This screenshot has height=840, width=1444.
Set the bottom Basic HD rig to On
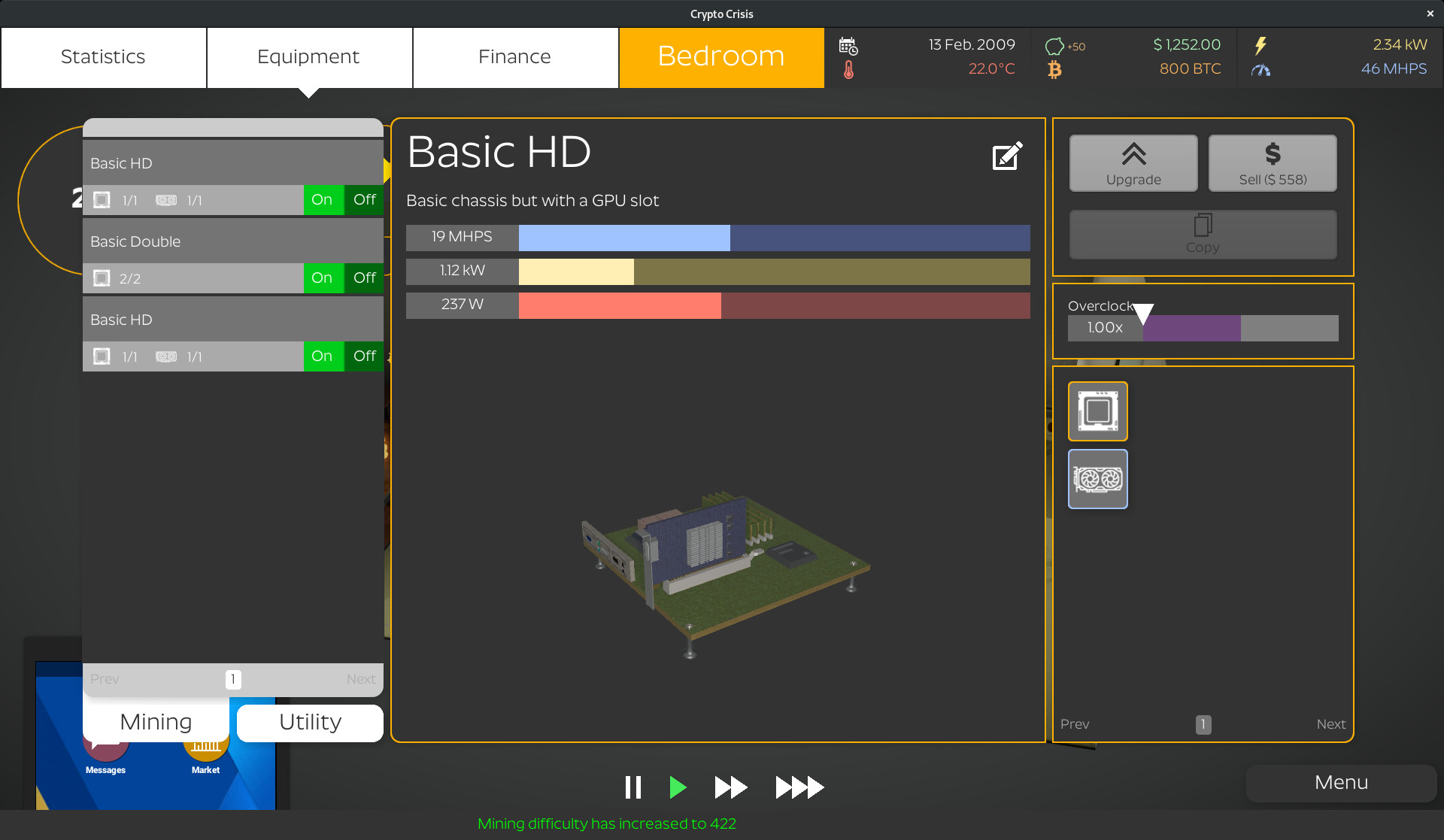(323, 356)
